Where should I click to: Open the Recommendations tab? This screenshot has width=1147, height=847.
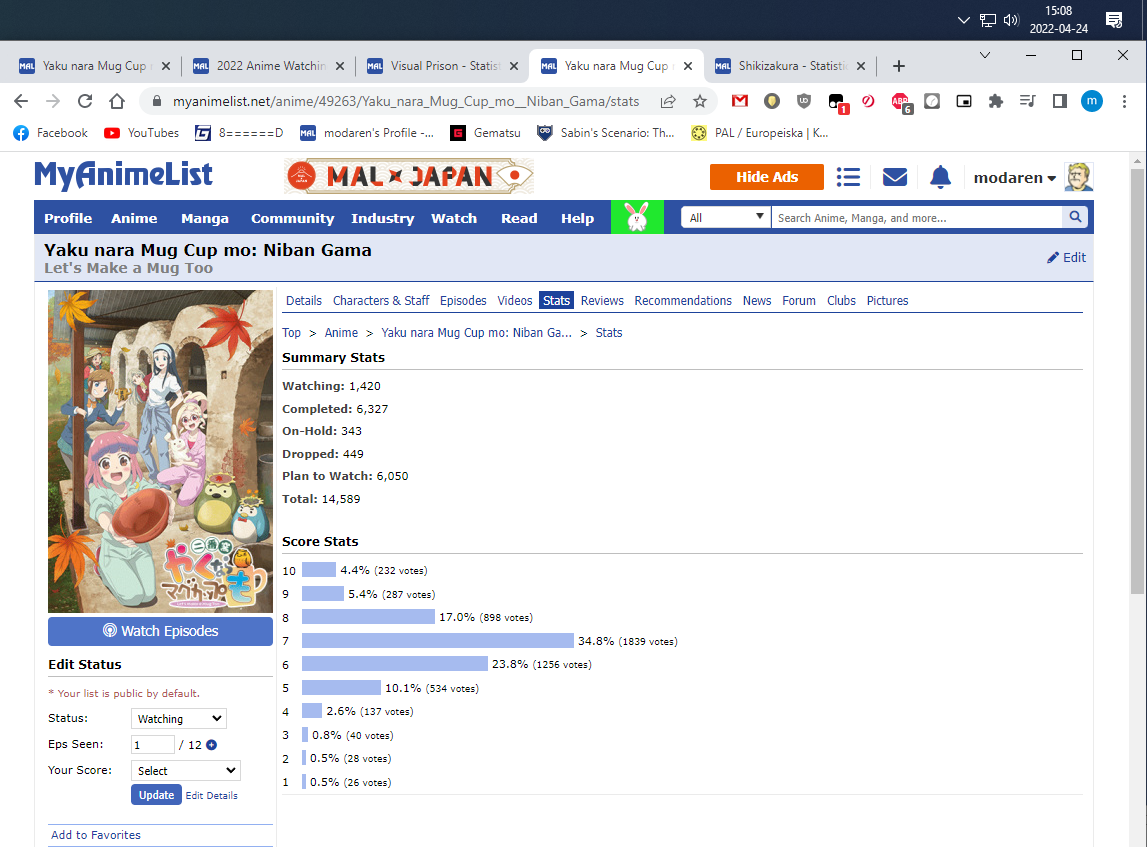(682, 301)
